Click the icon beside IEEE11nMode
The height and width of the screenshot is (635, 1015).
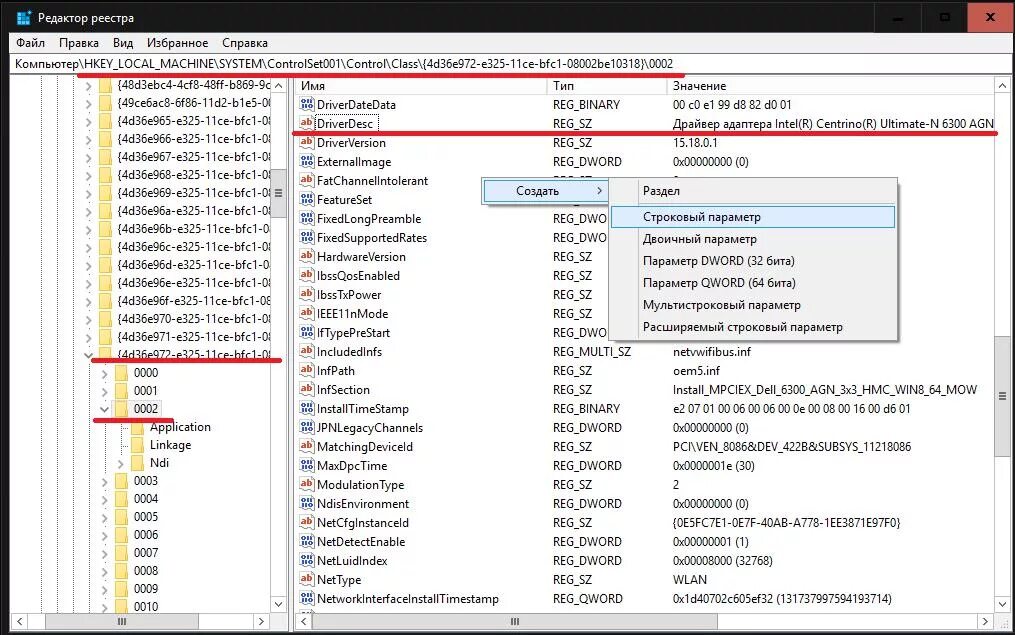(x=307, y=313)
